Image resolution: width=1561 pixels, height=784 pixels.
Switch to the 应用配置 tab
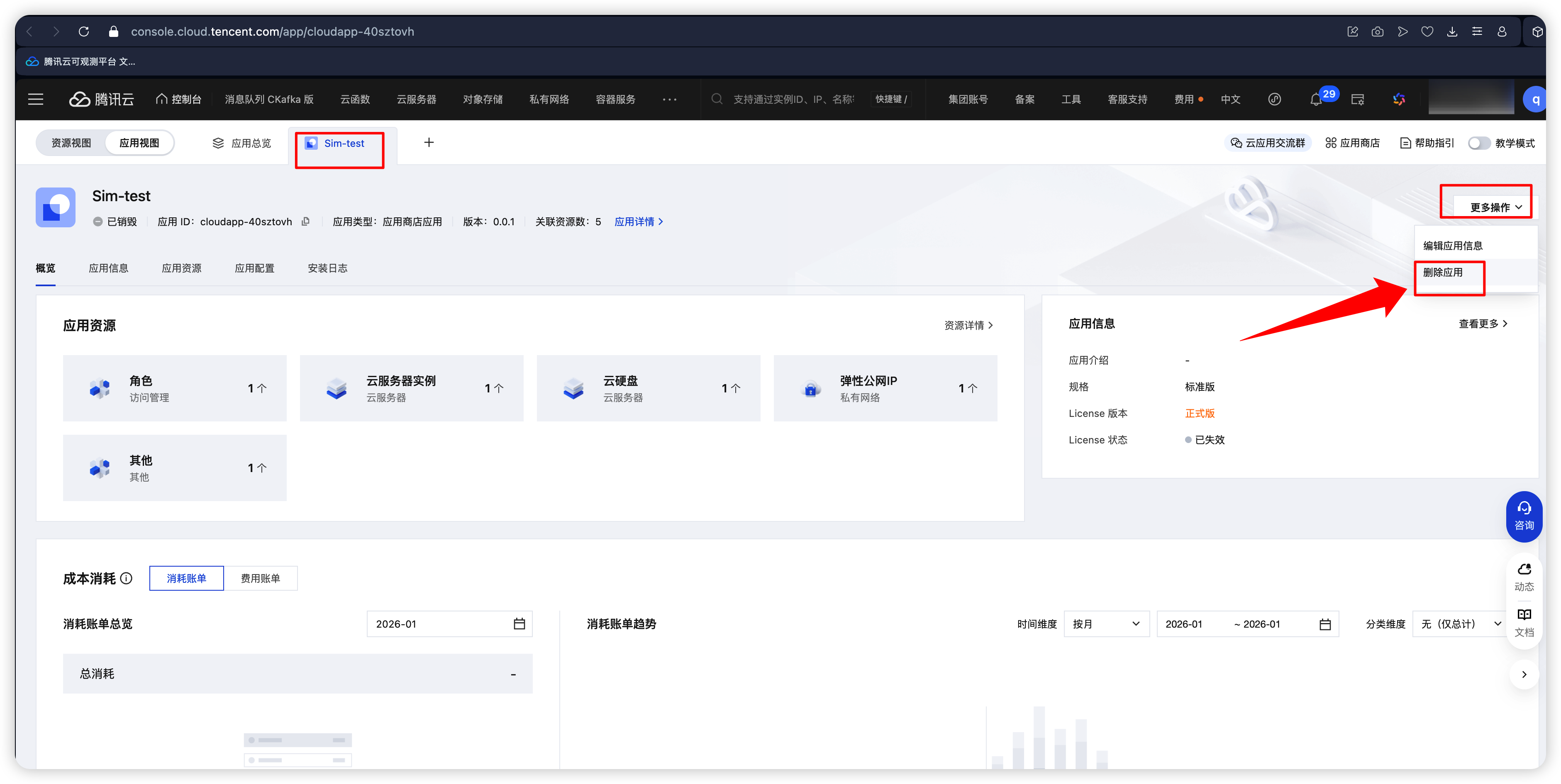[254, 268]
